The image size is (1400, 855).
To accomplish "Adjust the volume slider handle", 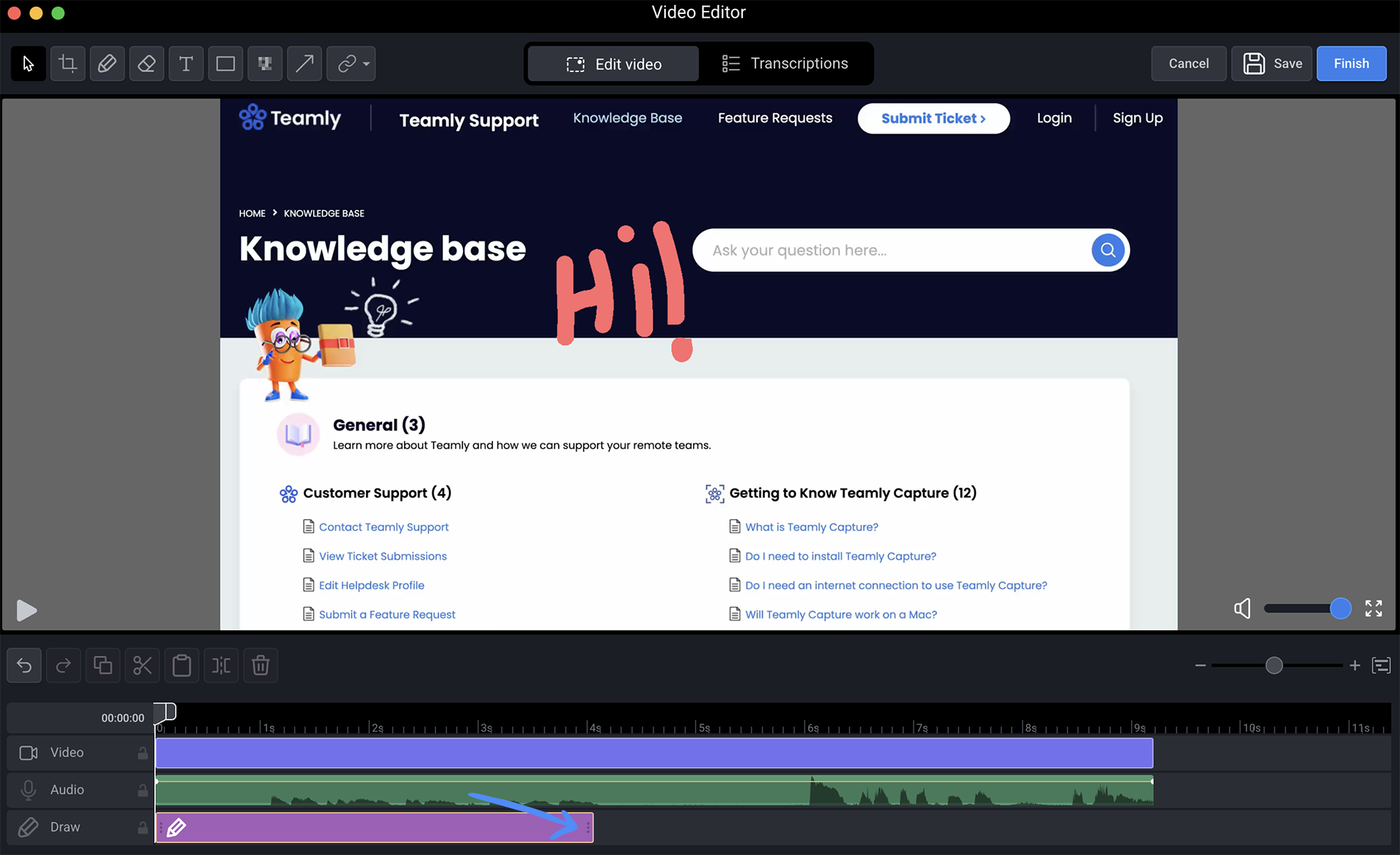I will (x=1340, y=609).
